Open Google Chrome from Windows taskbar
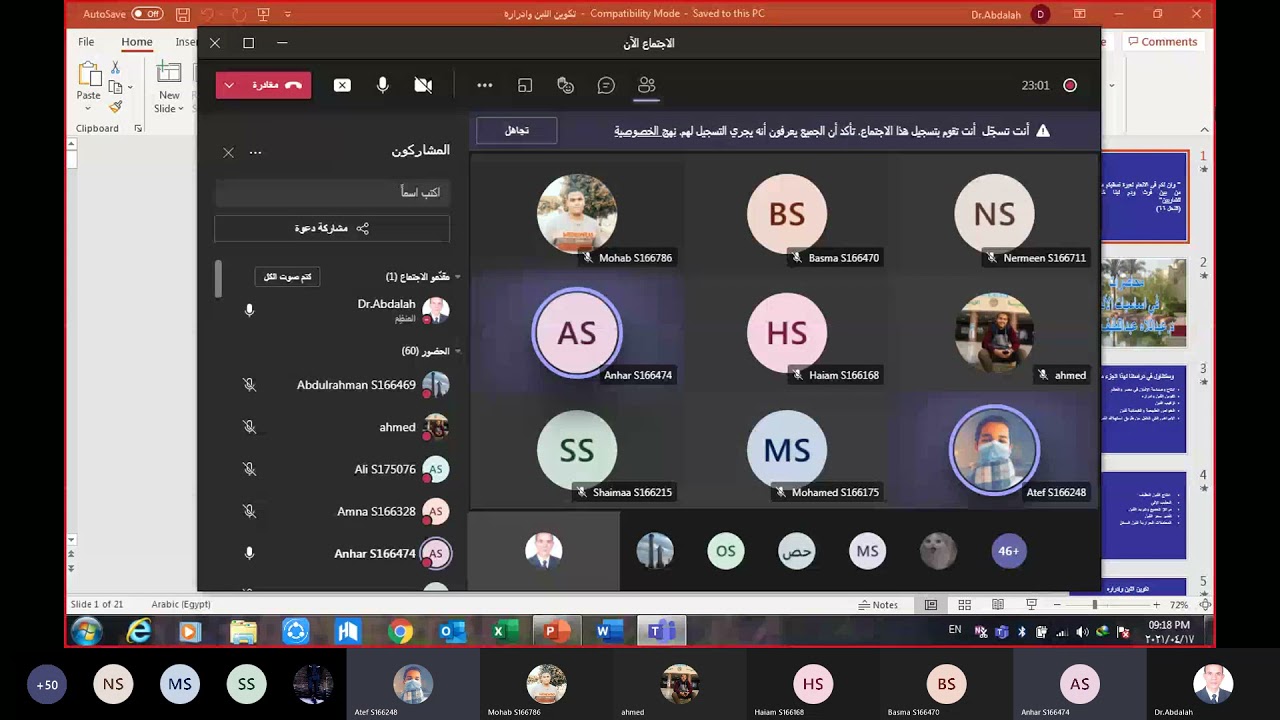 coord(401,632)
